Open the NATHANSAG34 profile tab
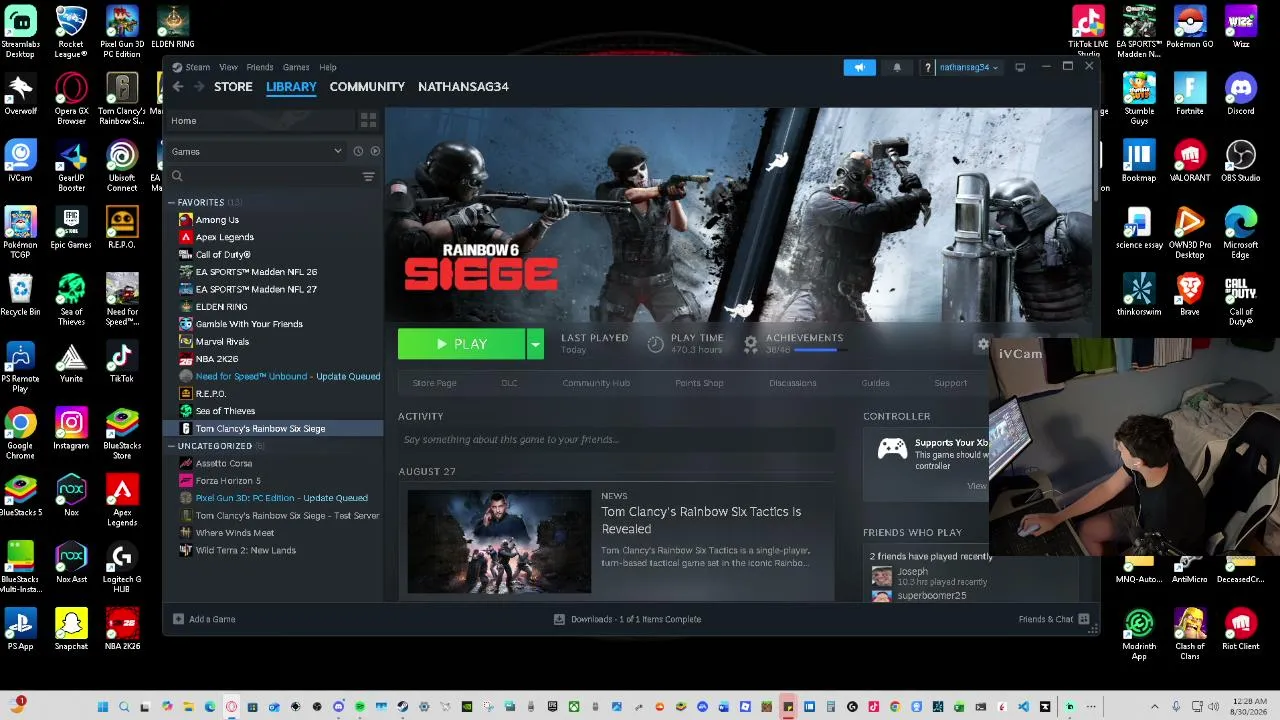 (x=463, y=87)
